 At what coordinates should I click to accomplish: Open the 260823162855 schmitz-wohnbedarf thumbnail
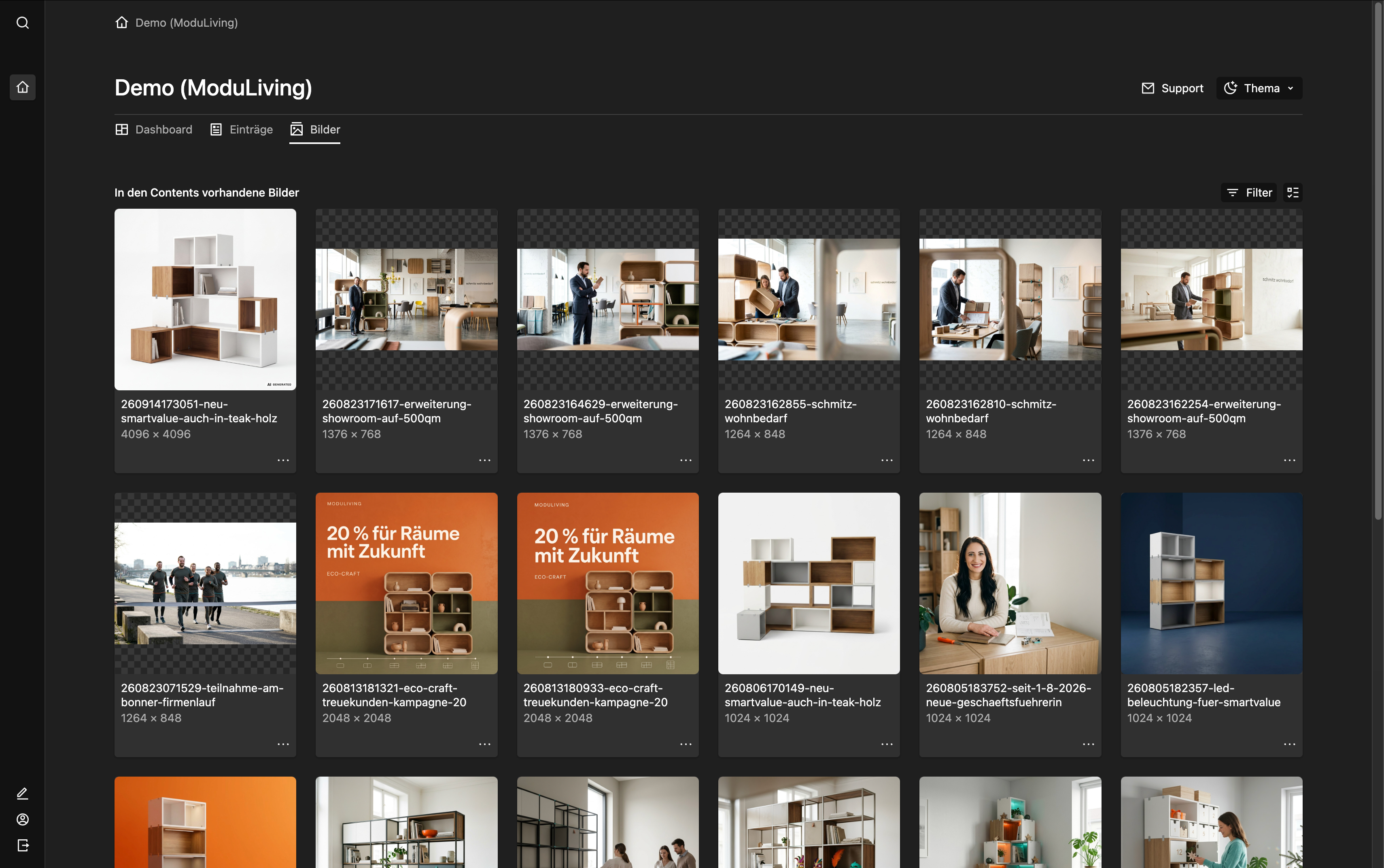[809, 300]
